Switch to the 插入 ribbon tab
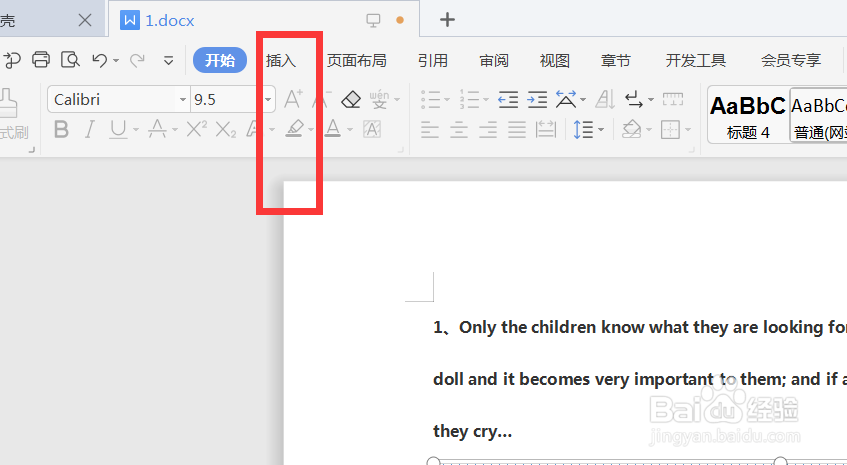The image size is (847, 465). coord(281,60)
